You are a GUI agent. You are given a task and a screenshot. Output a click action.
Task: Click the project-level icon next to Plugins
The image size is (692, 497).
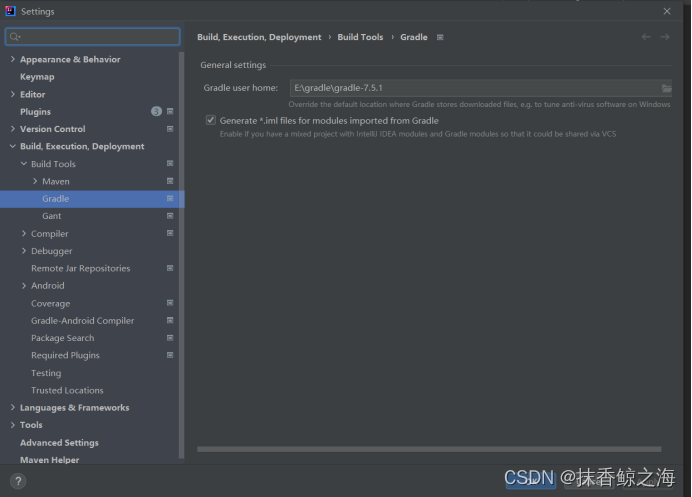click(x=170, y=111)
